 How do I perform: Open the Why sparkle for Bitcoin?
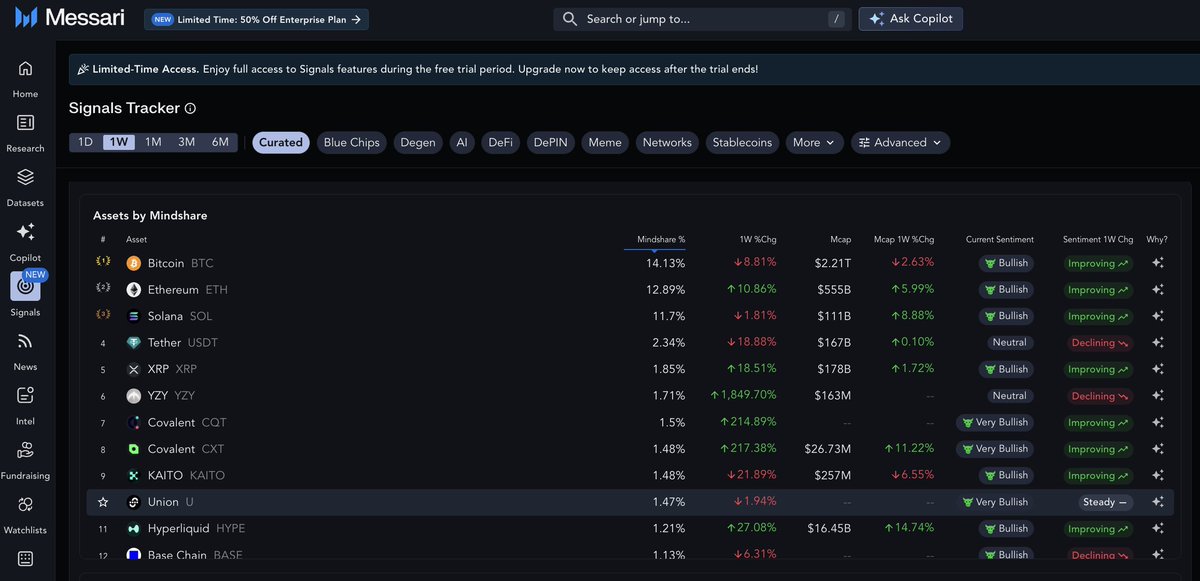[1157, 263]
